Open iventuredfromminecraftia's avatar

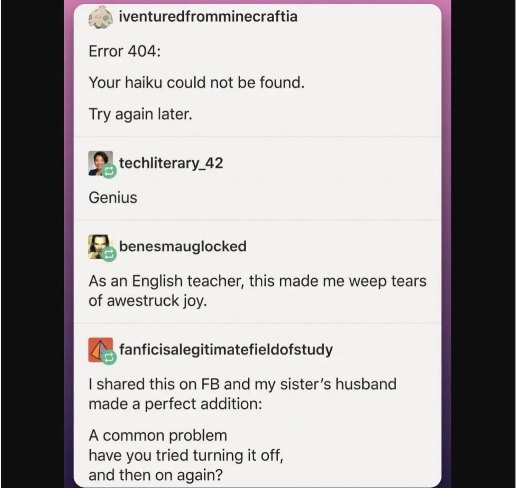pyautogui.click(x=100, y=17)
